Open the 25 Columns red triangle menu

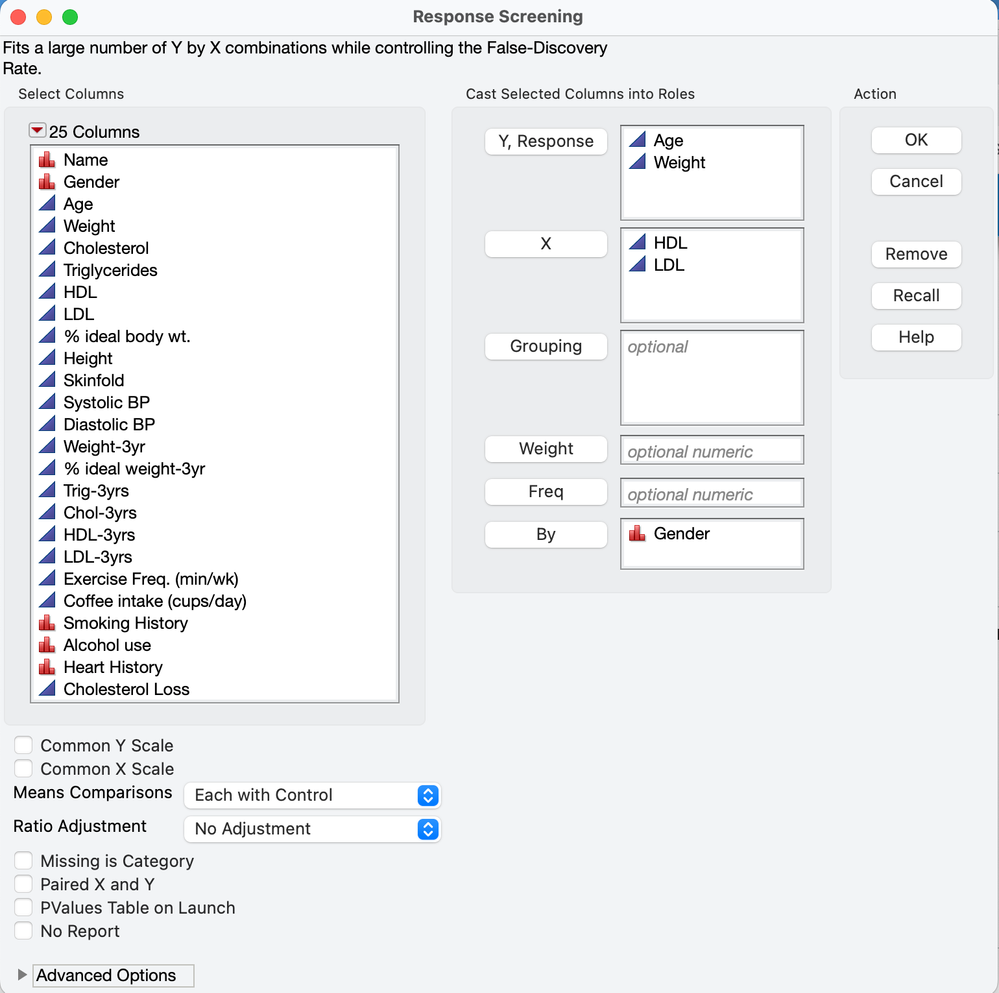(x=38, y=131)
